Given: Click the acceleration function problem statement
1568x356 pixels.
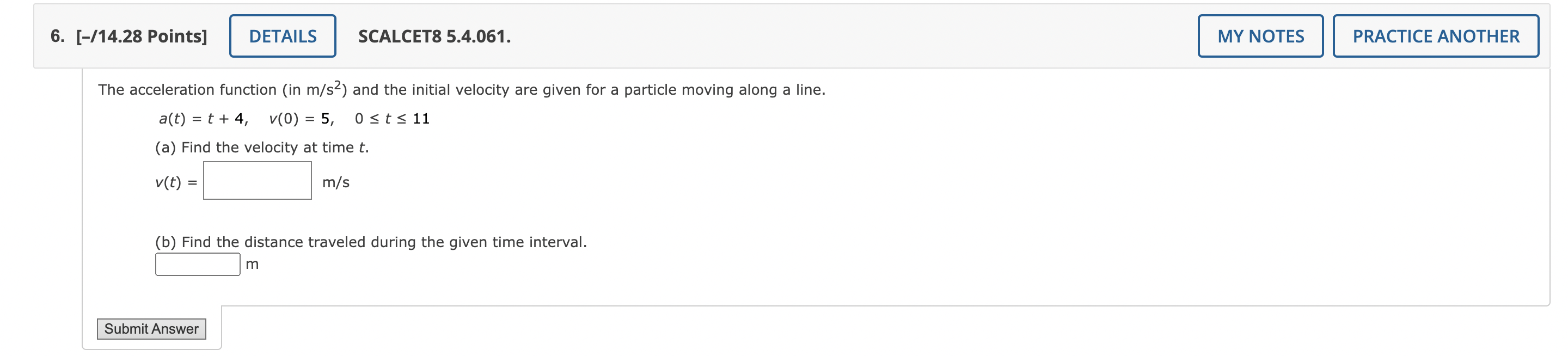Looking at the screenshot, I should point(461,89).
